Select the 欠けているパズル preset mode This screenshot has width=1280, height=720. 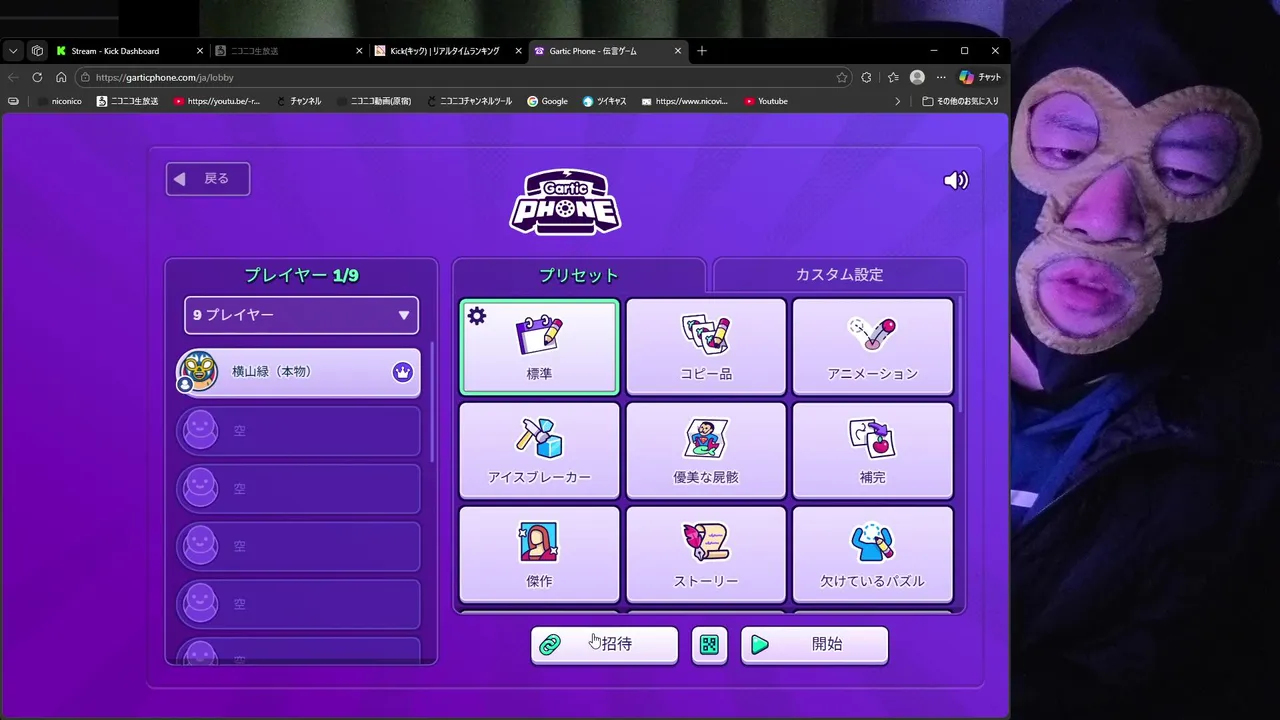(872, 554)
